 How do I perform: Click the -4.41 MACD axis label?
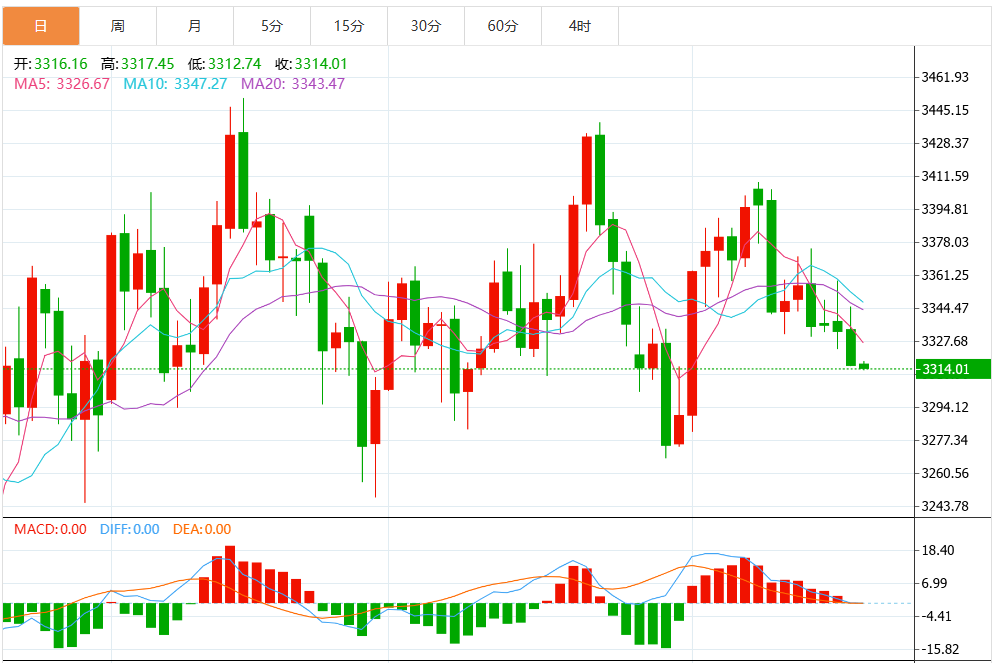[x=936, y=617]
